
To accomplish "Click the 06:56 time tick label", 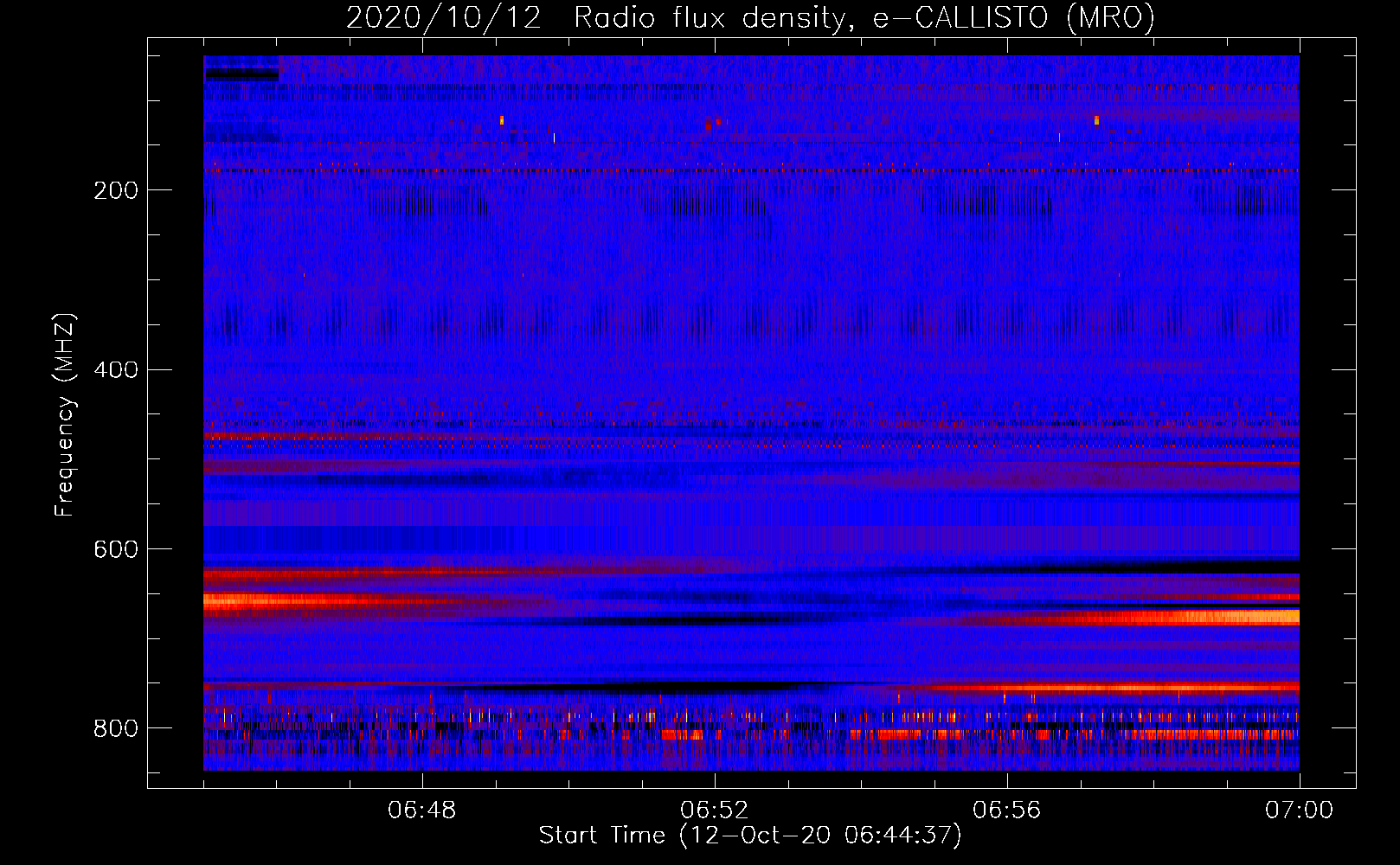I will tap(1007, 811).
